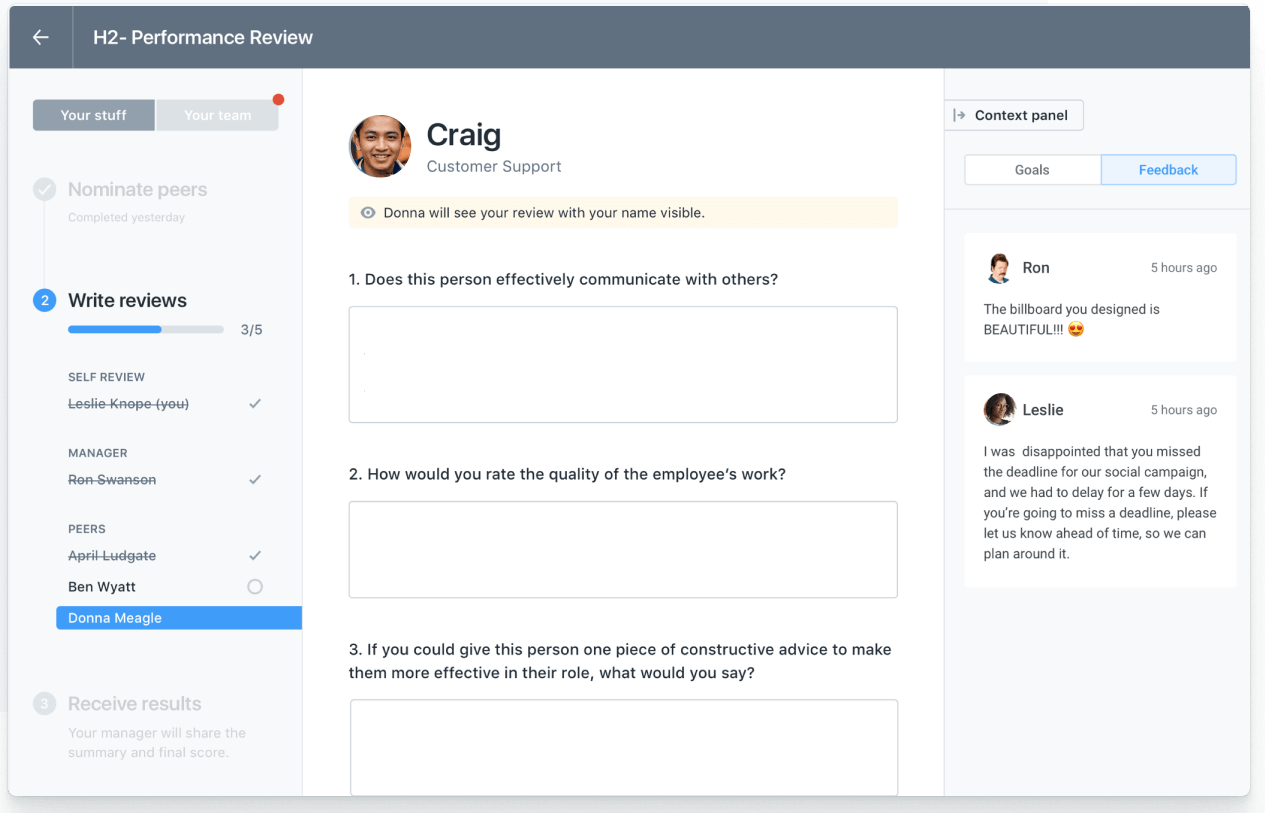Select April Ludgate peer review
This screenshot has width=1265, height=813.
click(x=112, y=555)
